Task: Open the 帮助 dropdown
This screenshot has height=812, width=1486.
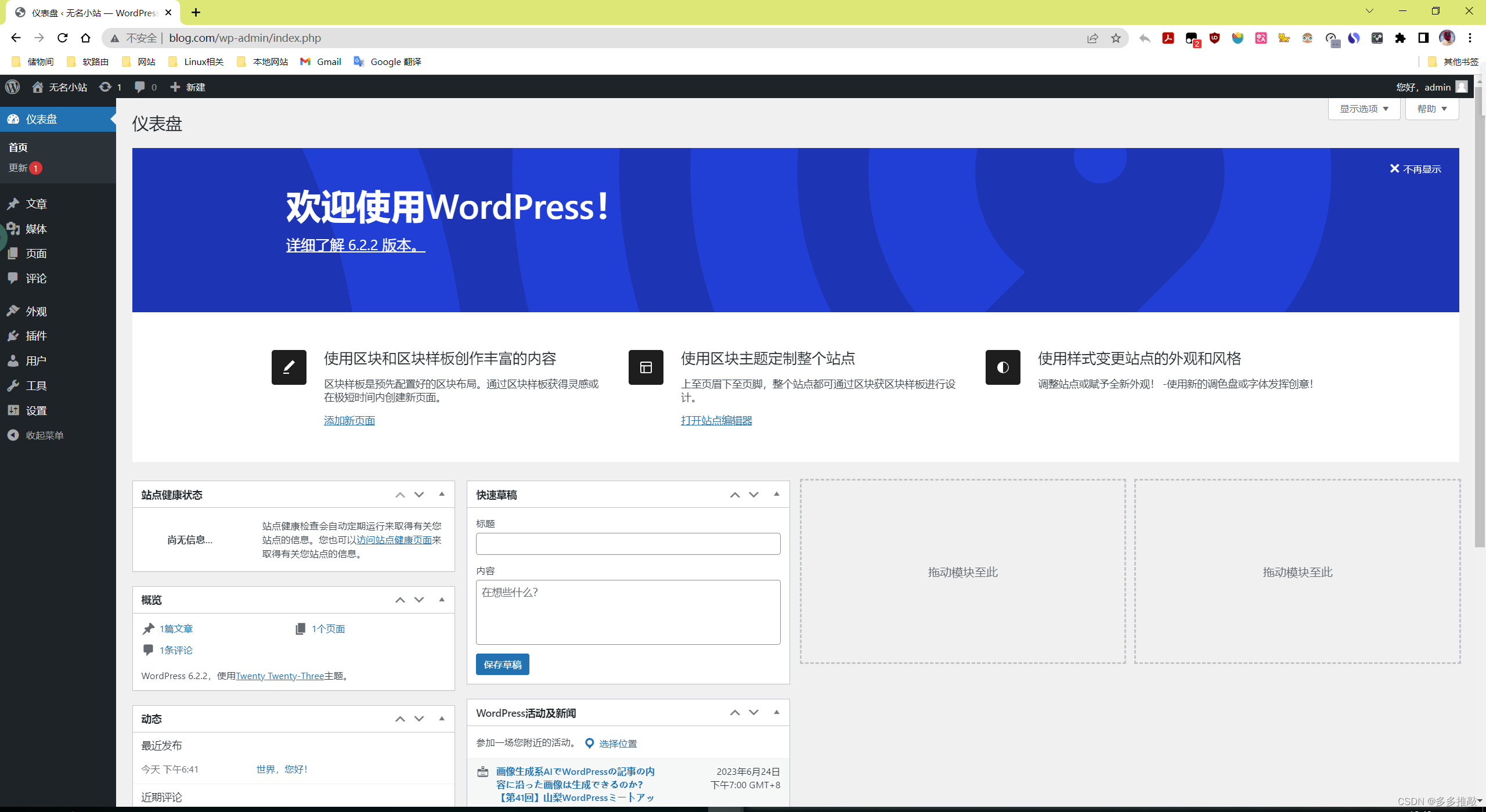Action: [1430, 108]
